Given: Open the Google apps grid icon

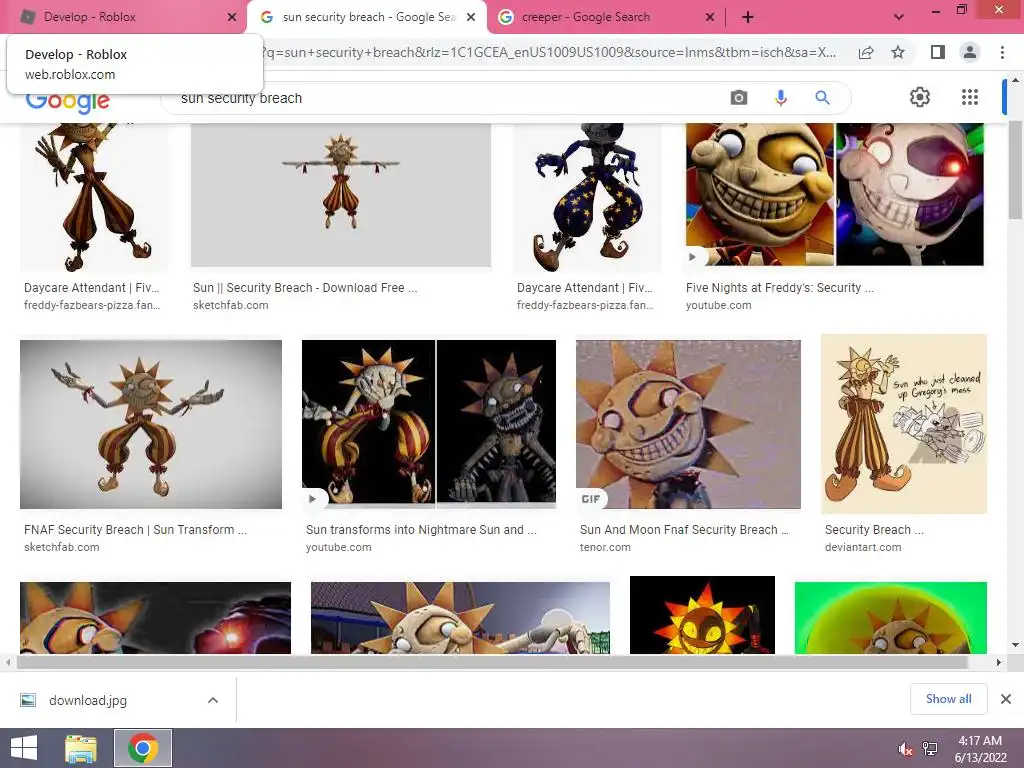Looking at the screenshot, I should (970, 97).
